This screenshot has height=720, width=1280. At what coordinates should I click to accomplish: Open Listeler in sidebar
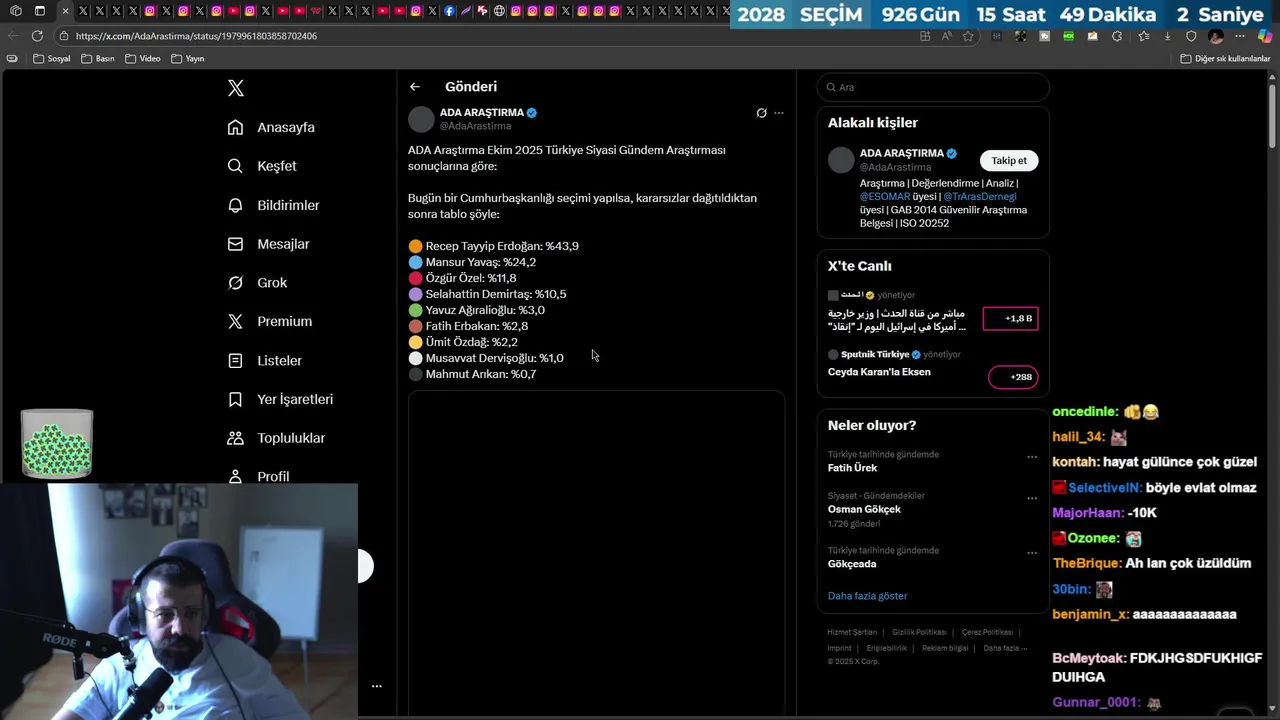265,360
